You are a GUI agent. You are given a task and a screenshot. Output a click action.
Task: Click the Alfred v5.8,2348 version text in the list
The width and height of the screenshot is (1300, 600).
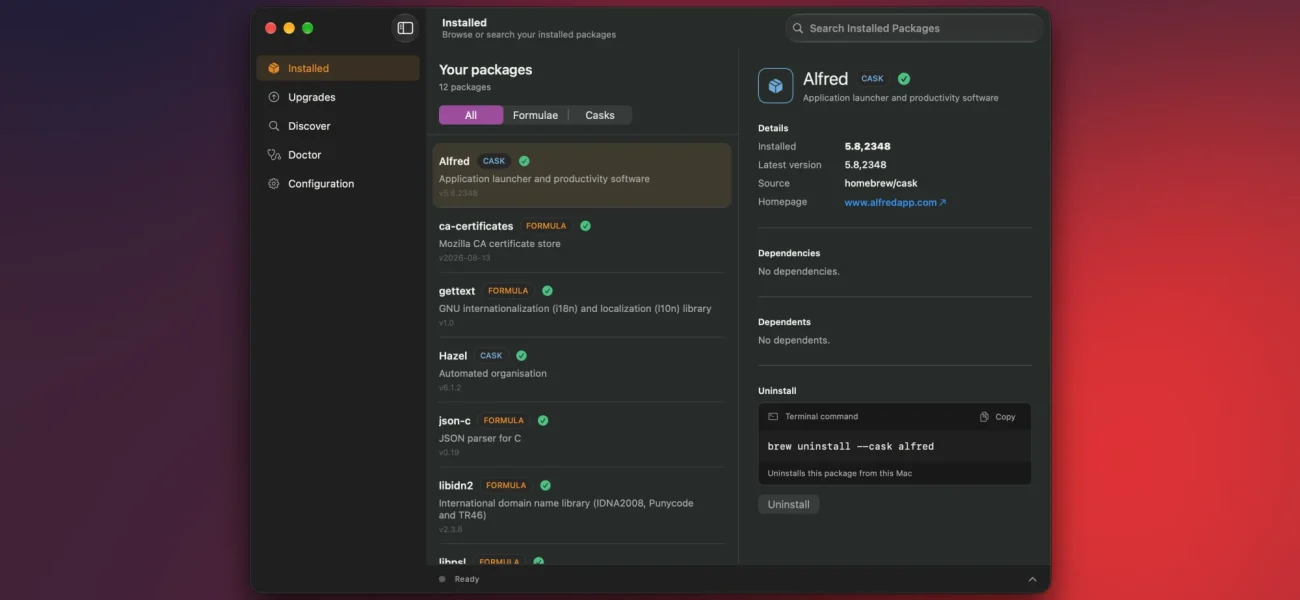tap(458, 193)
